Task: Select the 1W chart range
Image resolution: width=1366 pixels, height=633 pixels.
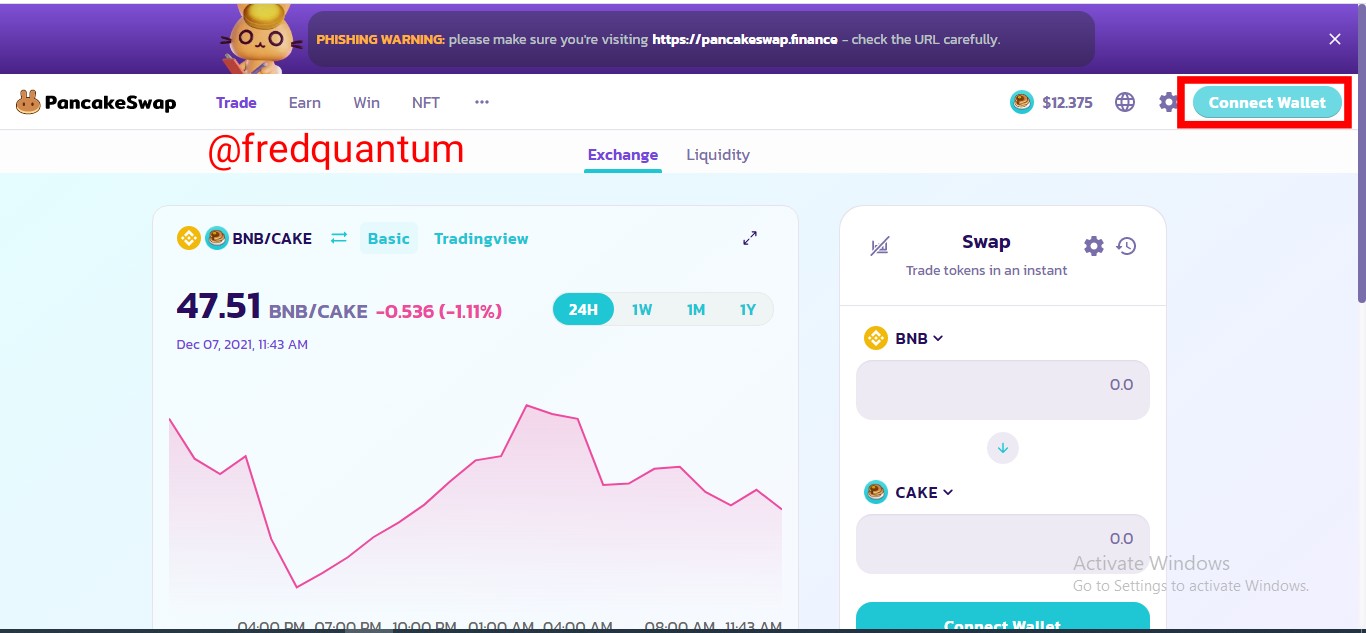Action: 642,310
